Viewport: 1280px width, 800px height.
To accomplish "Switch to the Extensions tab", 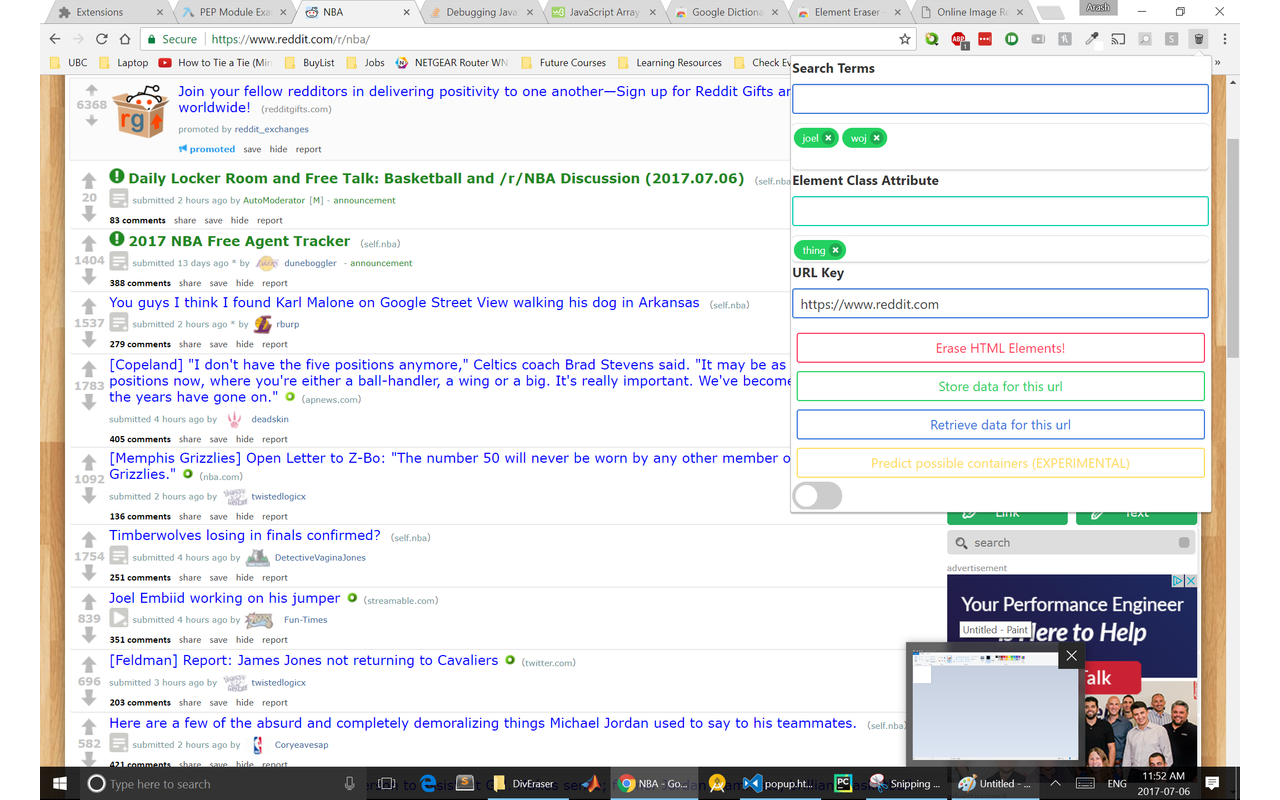I will coord(106,12).
